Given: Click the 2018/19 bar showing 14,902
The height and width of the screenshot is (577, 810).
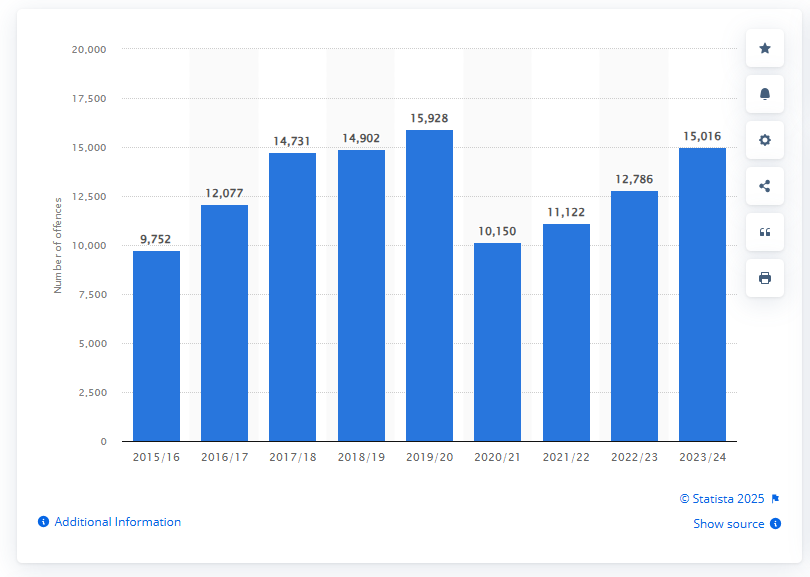Looking at the screenshot, I should pos(361,295).
